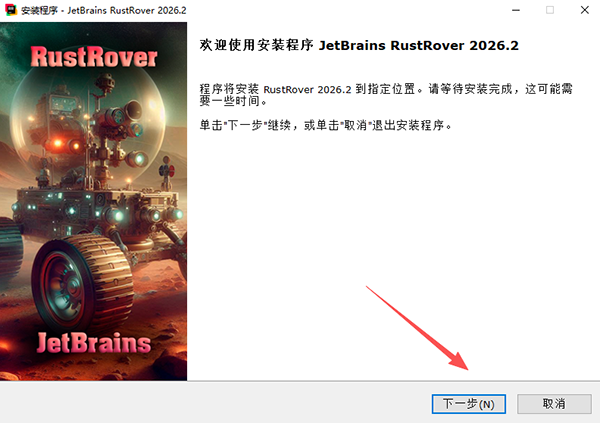Click the text 单击"下一步"继续，或单击"取消"退出安装程序
Image resolution: width=600 pixels, height=423 pixels.
325,125
